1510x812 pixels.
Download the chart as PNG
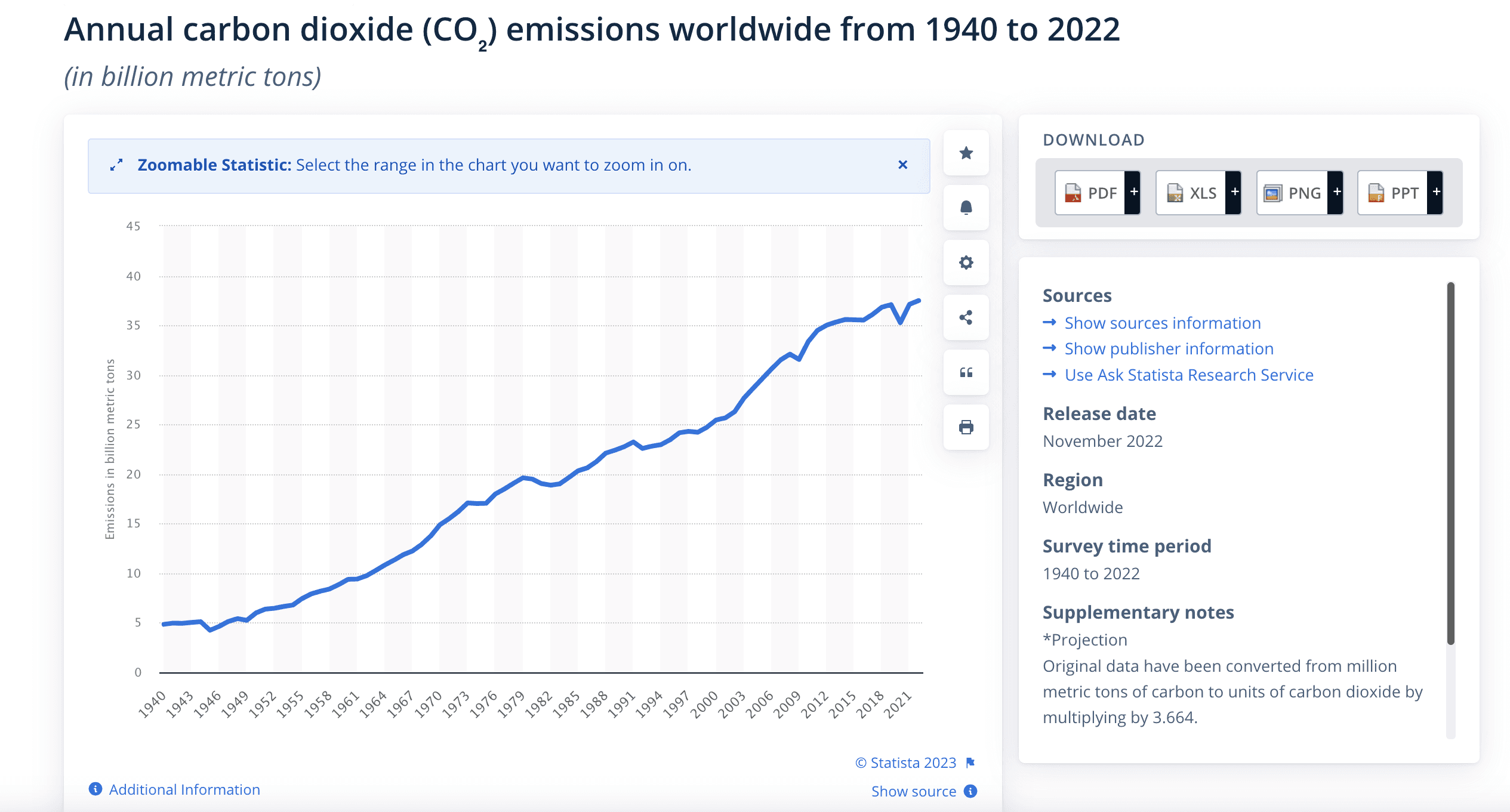pyautogui.click(x=1292, y=193)
